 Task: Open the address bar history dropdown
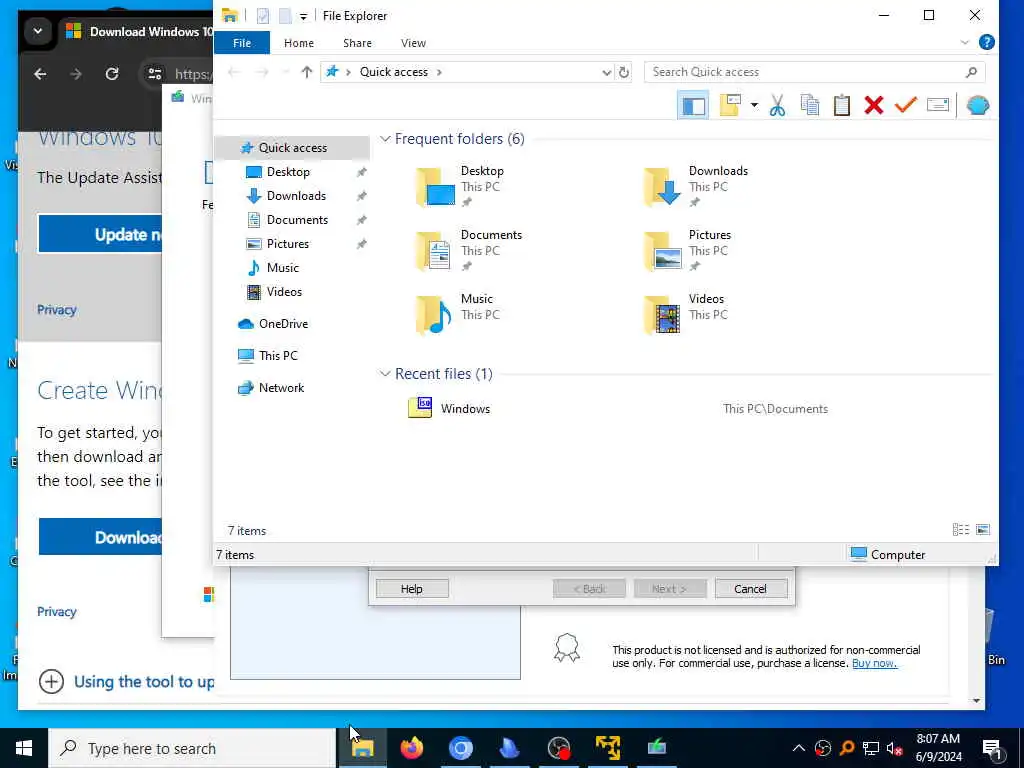[607, 72]
